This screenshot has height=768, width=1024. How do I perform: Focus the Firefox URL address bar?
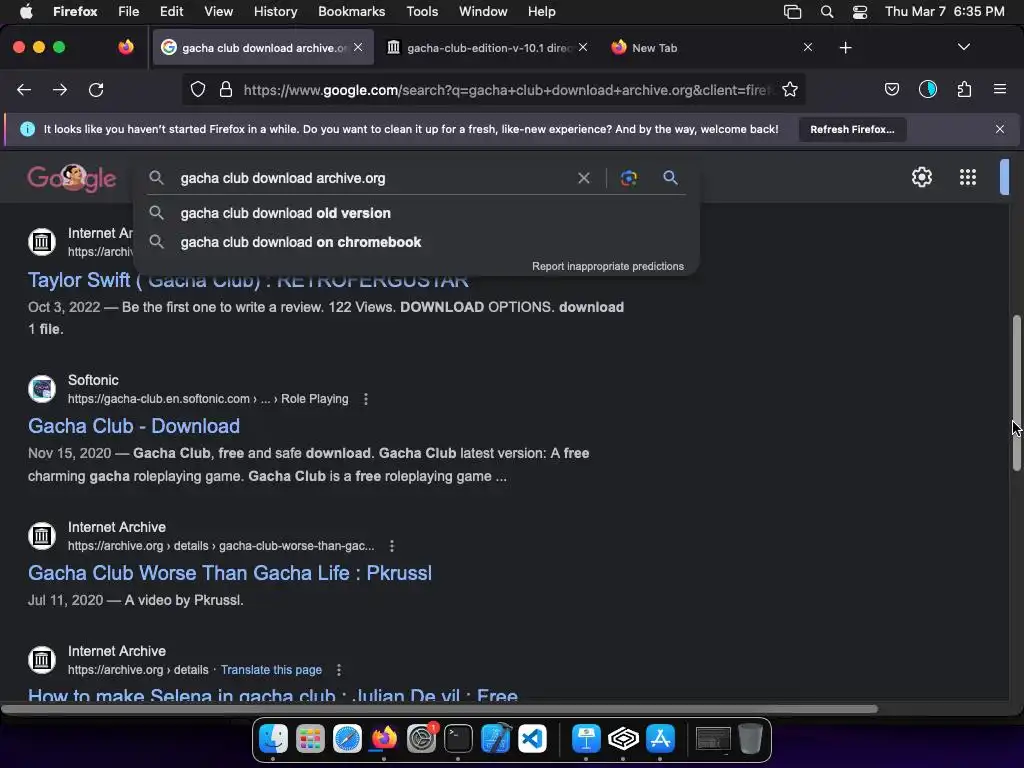(509, 89)
